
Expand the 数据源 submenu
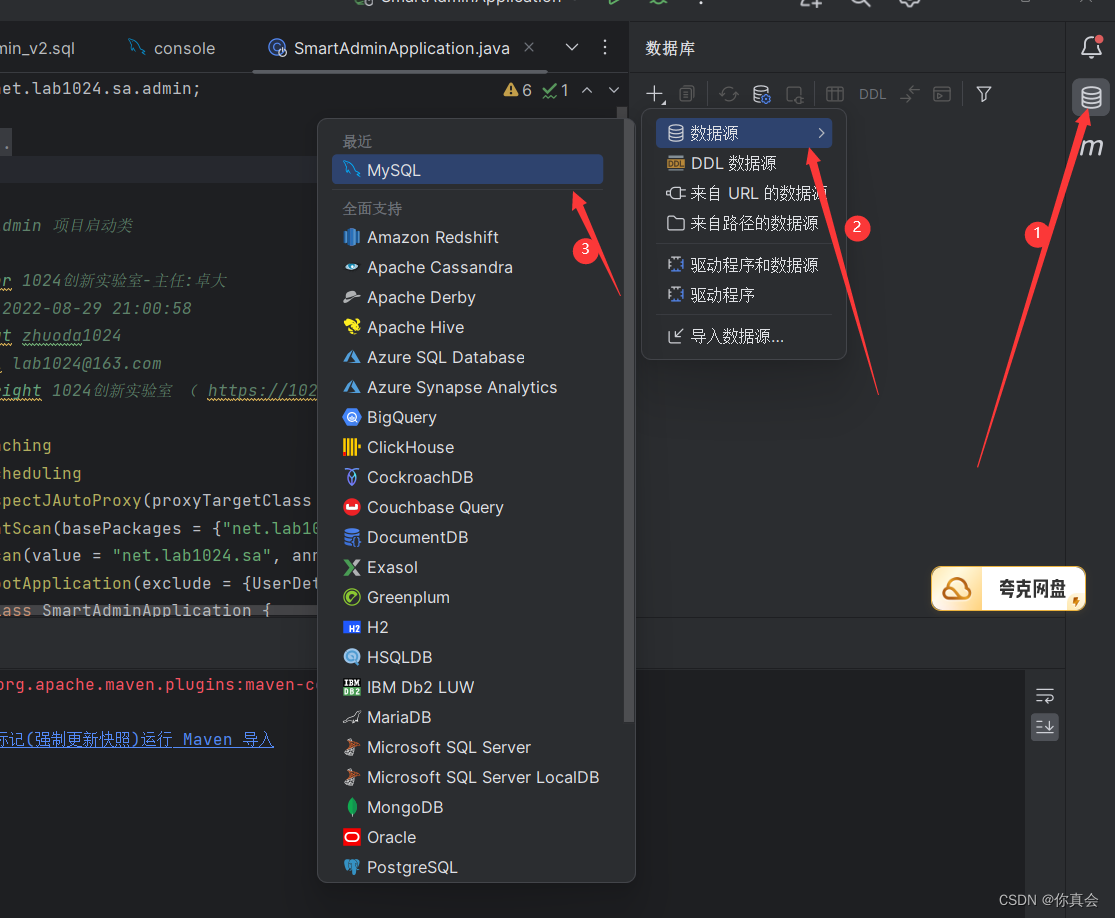[x=744, y=133]
